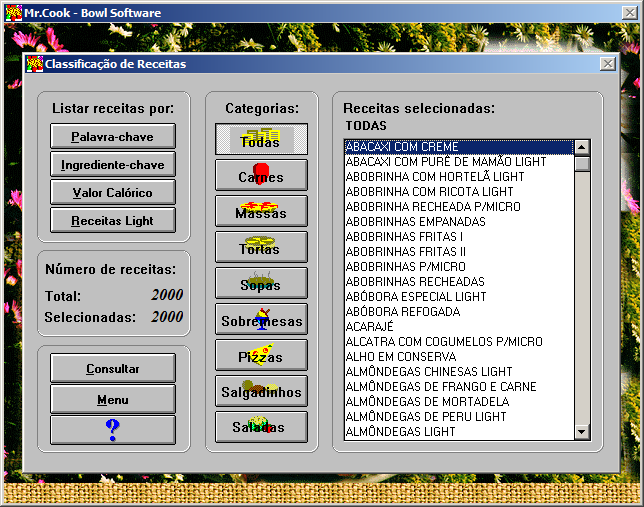Click the blue question mark help button
This screenshot has height=507, width=644.
click(x=113, y=430)
